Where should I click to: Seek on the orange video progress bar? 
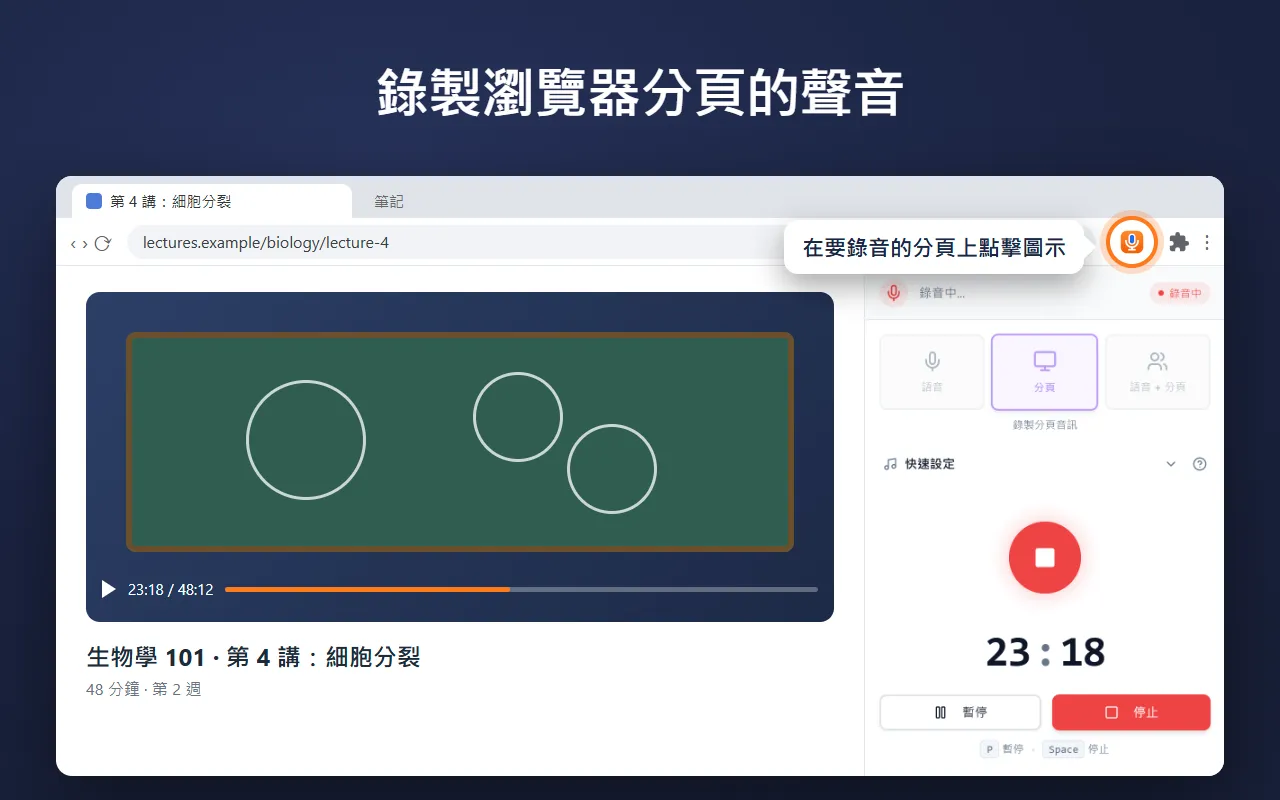(521, 589)
